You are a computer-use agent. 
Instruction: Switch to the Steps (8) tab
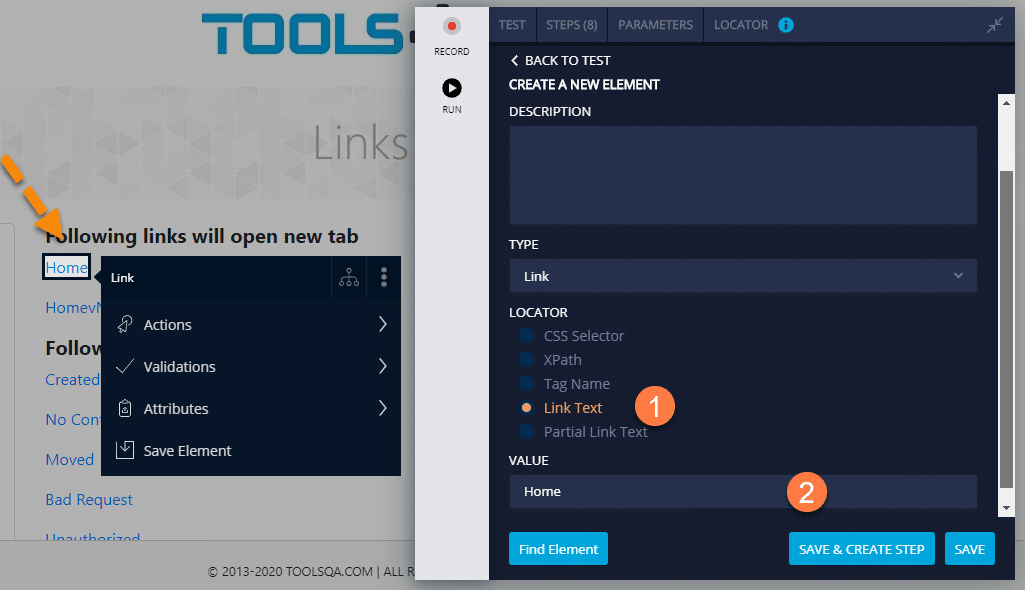pyautogui.click(x=572, y=25)
